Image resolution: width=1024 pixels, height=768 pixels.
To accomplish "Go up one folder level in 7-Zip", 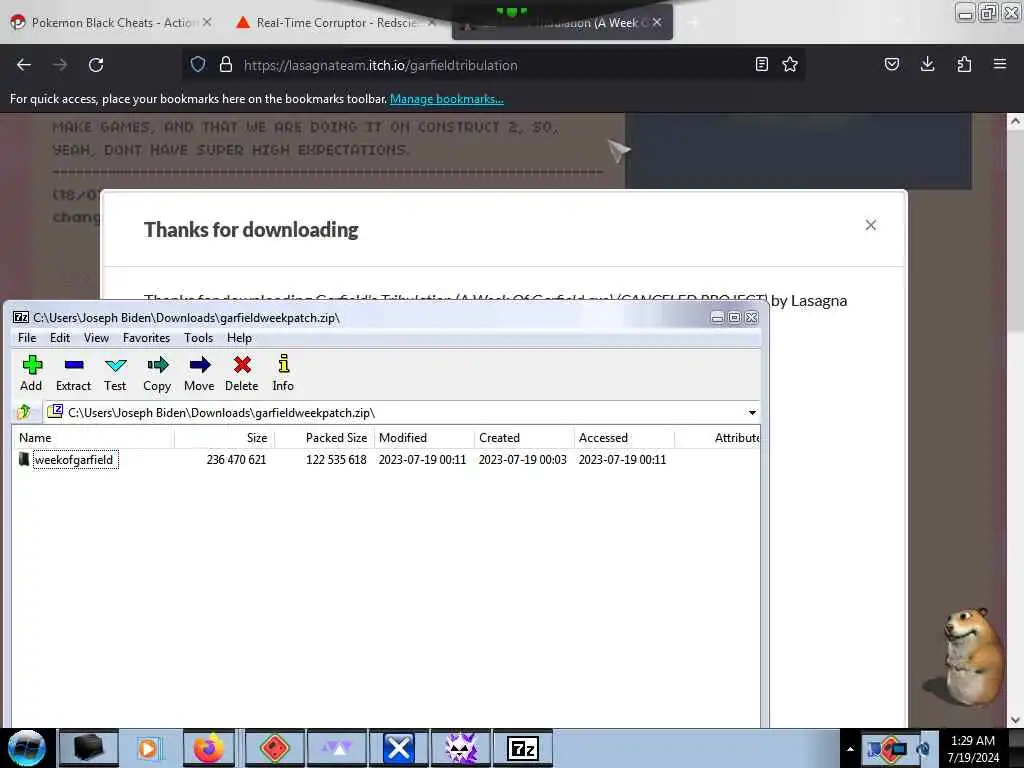I will point(24,412).
